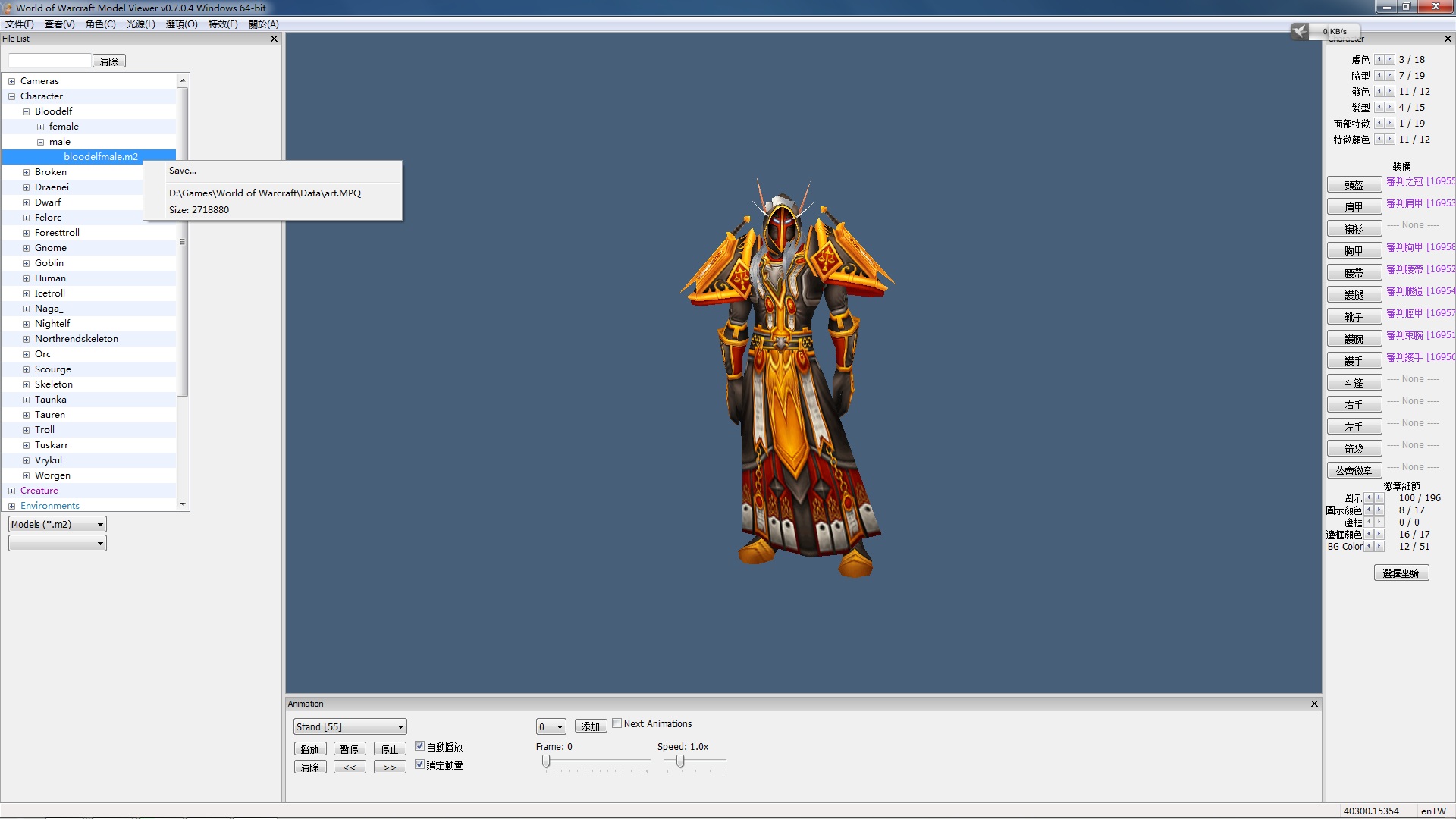Expand the Creature tree node
This screenshot has height=819, width=1456.
(x=11, y=491)
